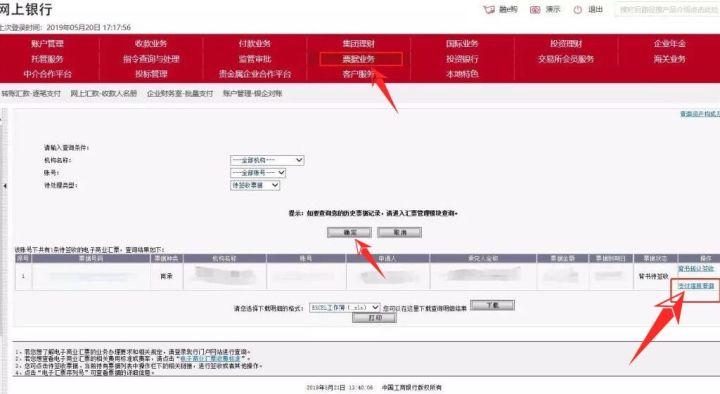The height and width of the screenshot is (394, 720).
Task: Click the 演示 demo icon
Action: [x=535, y=10]
